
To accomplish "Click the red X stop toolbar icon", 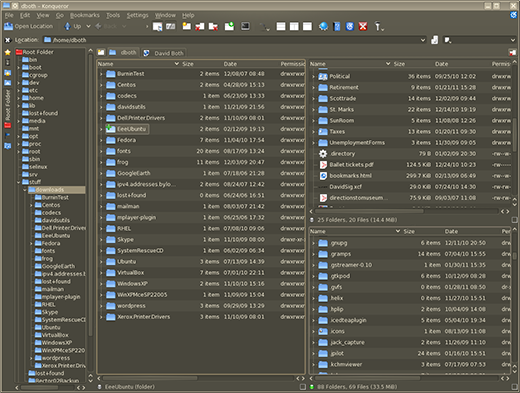I will 363,26.
